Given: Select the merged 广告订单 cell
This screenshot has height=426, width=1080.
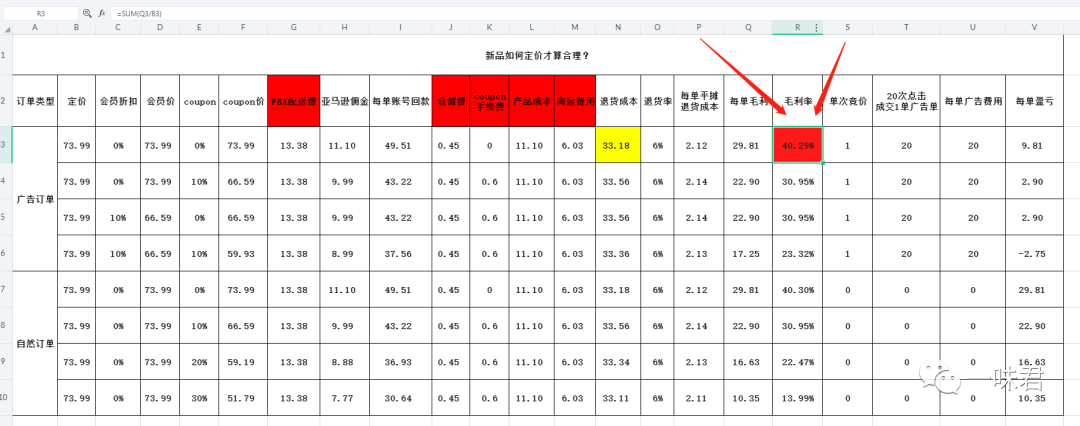Looking at the screenshot, I should pyautogui.click(x=34, y=199).
